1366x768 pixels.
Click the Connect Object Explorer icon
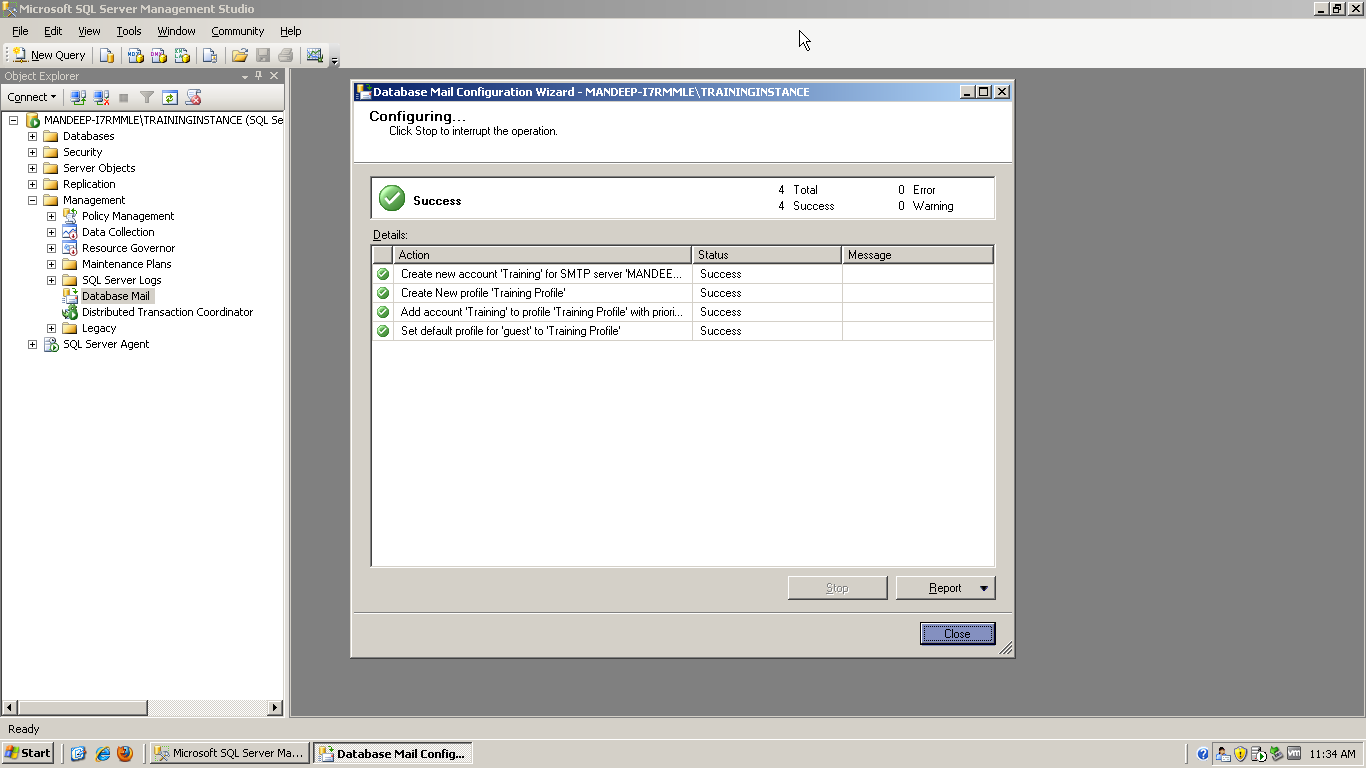coord(78,97)
